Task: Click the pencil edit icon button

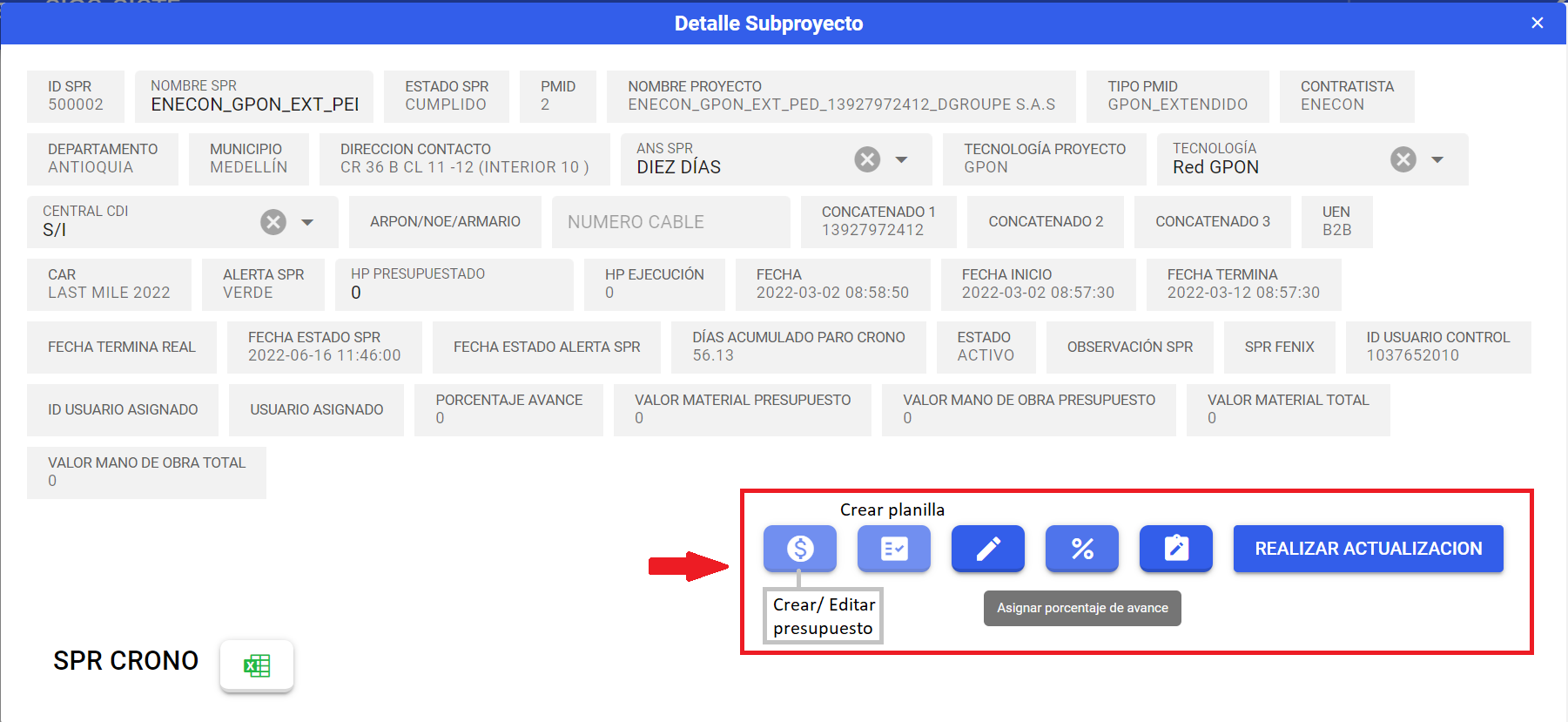Action: click(x=987, y=549)
